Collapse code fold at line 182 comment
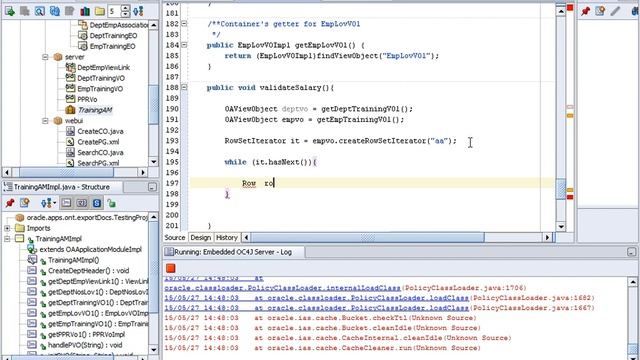The image size is (640, 360). click(x=184, y=24)
